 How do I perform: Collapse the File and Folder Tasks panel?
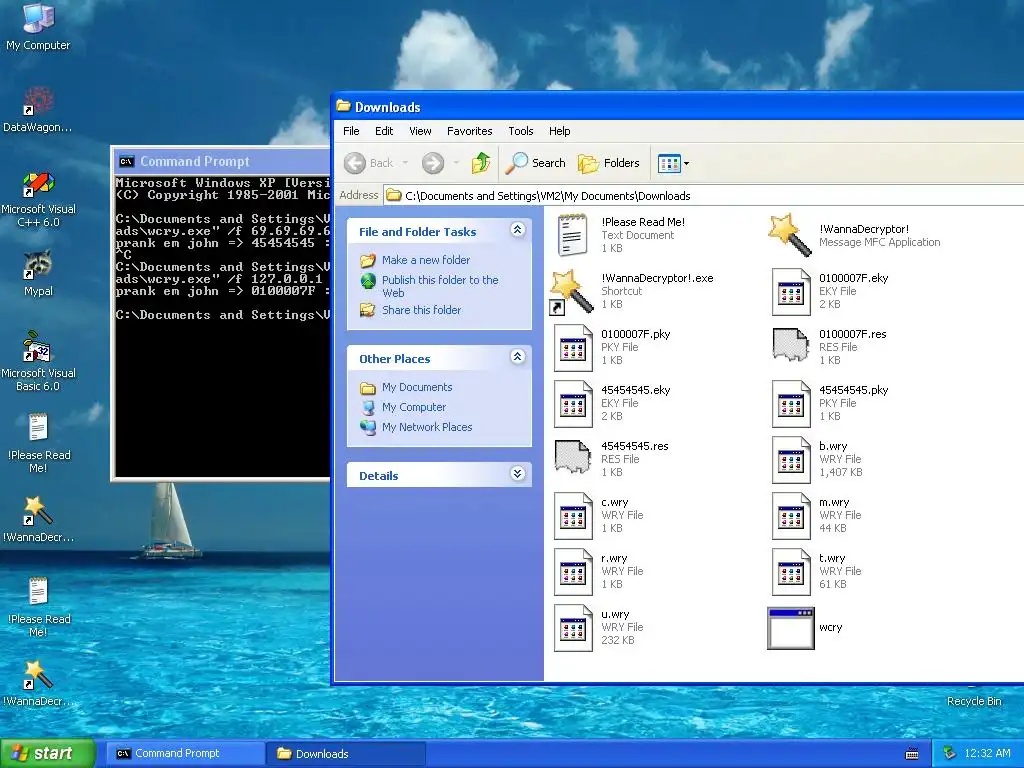[517, 230]
